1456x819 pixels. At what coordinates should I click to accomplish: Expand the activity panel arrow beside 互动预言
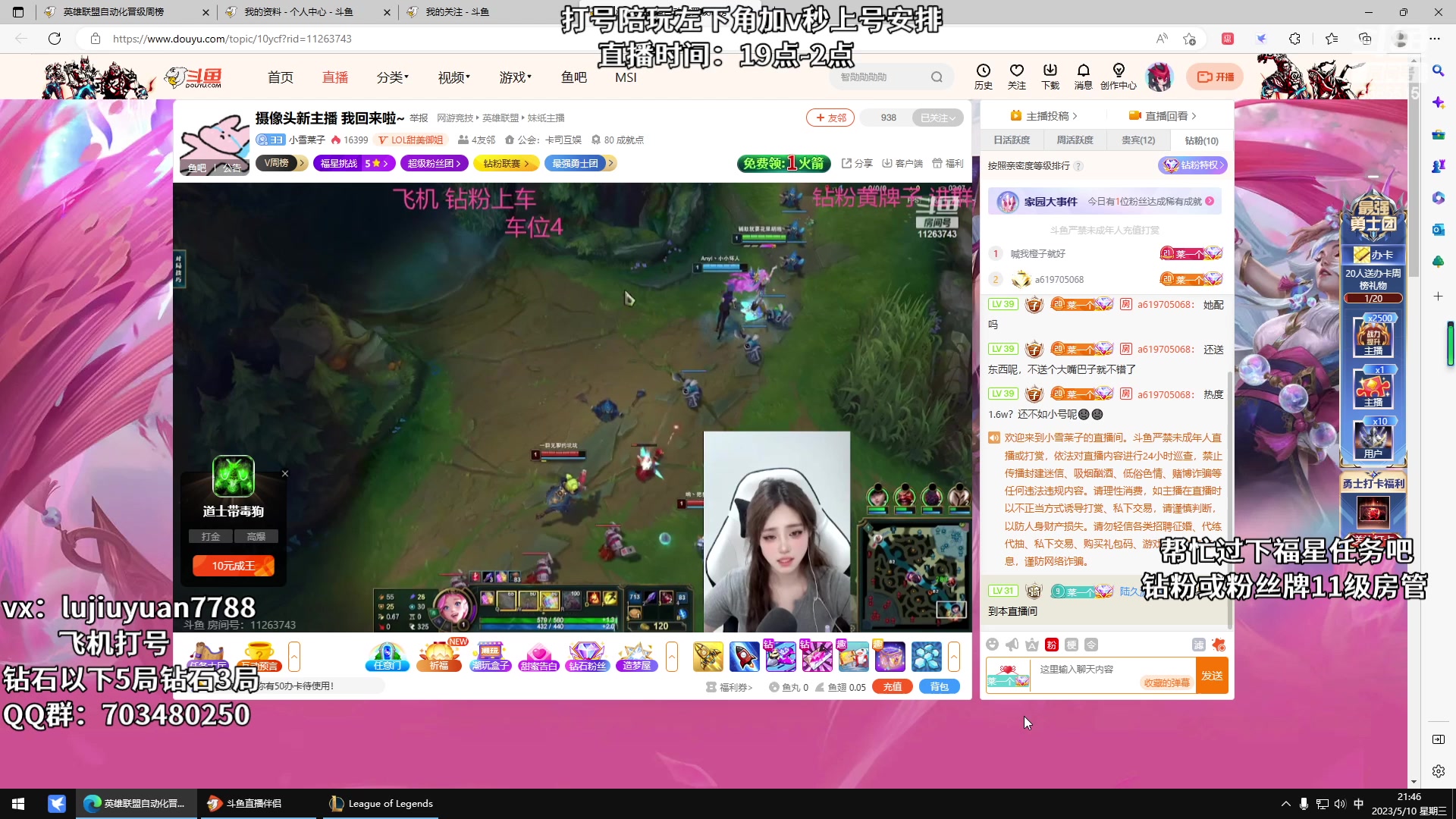[294, 657]
